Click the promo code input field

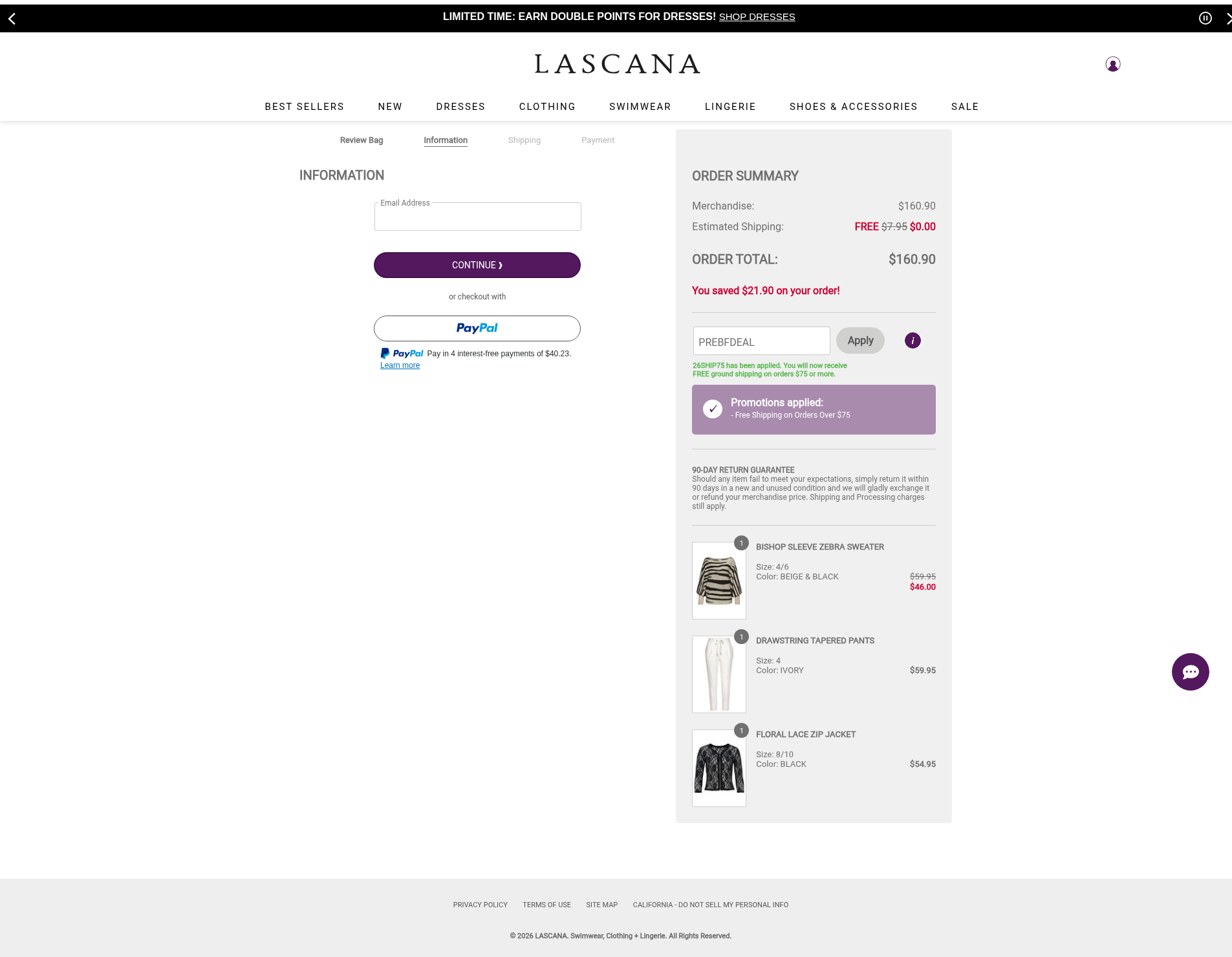pos(761,341)
